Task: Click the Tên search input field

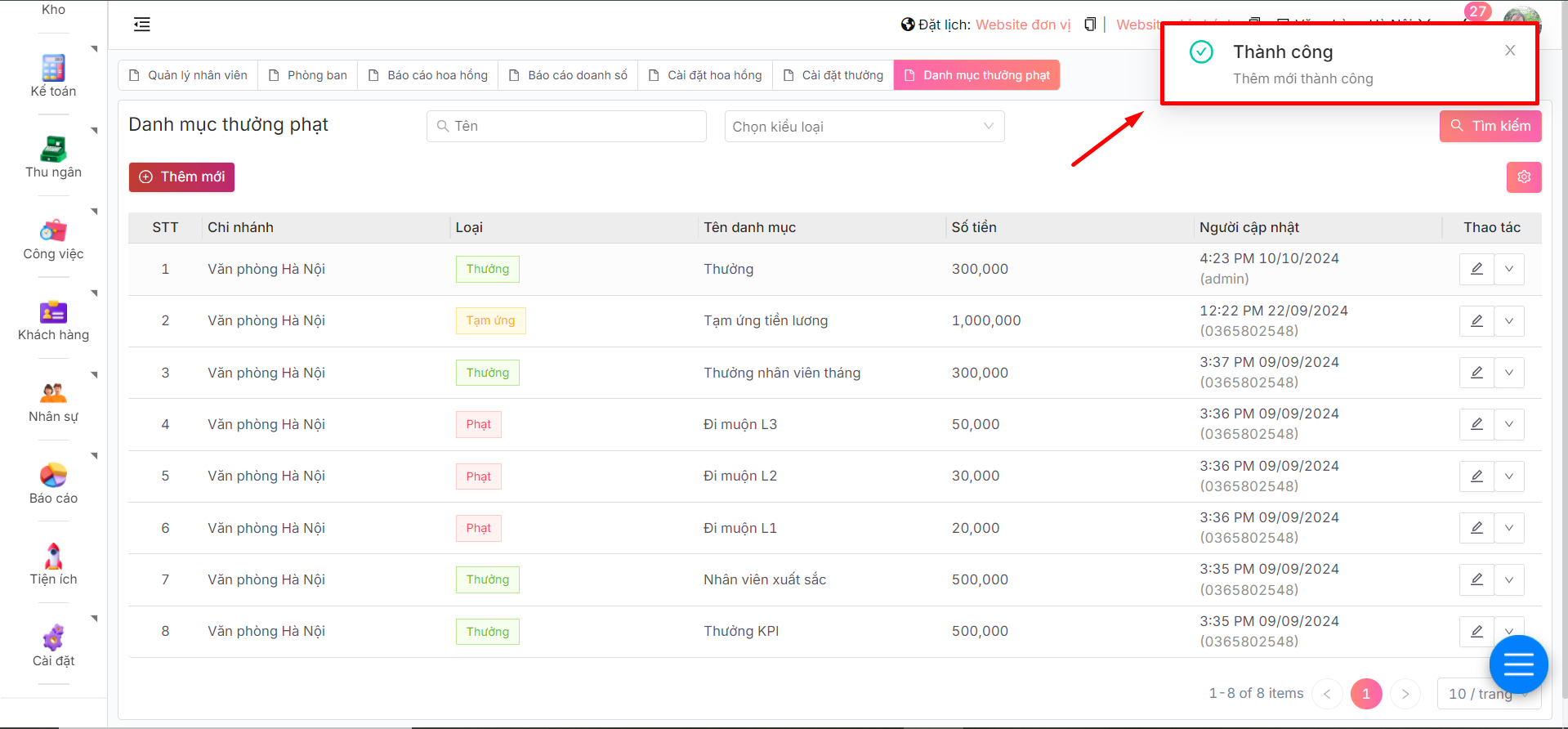Action: pyautogui.click(x=566, y=127)
